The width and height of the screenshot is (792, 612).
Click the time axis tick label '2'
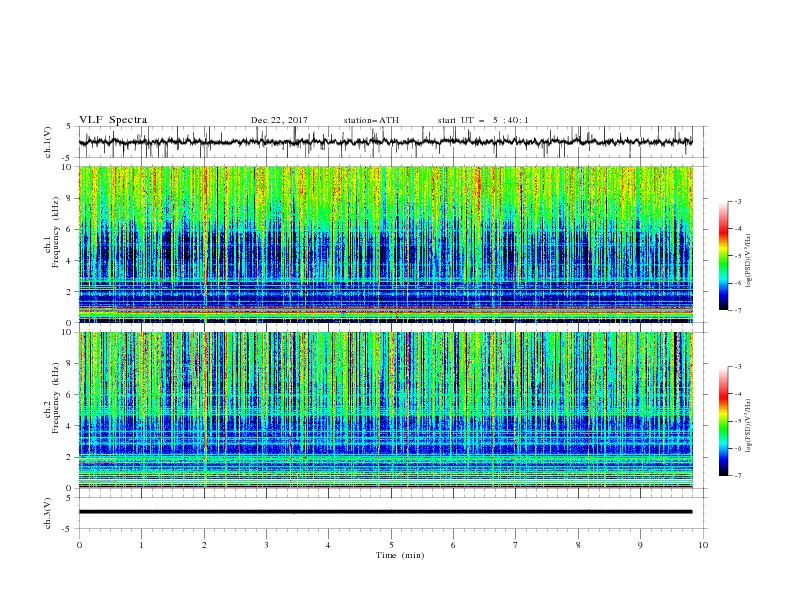(204, 545)
